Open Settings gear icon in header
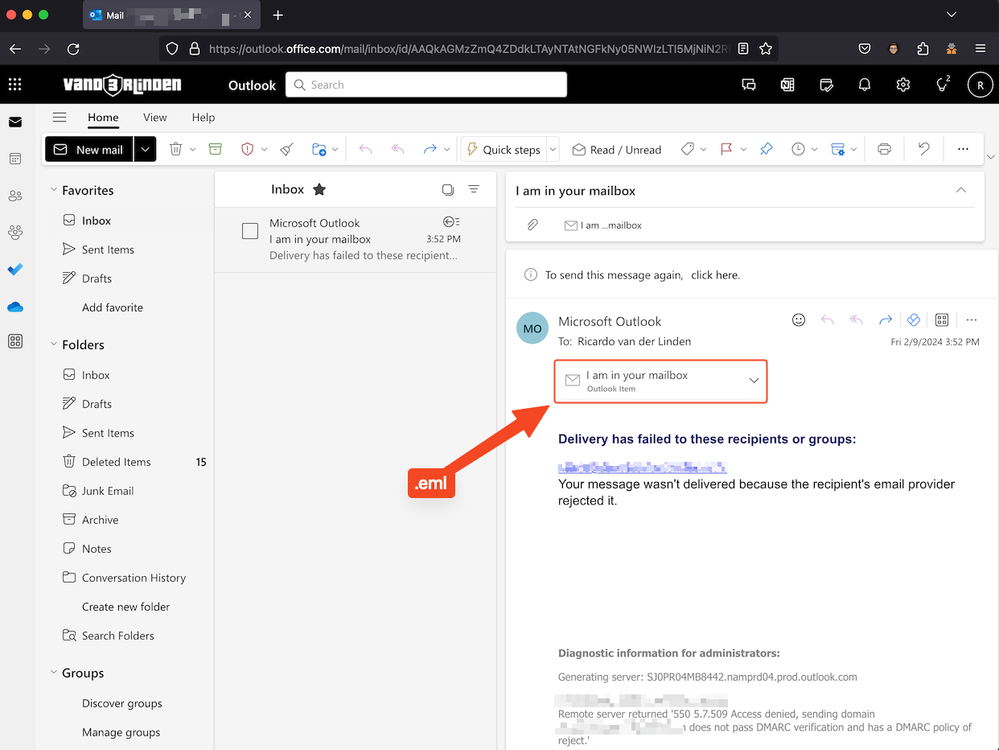999x750 pixels. [903, 85]
